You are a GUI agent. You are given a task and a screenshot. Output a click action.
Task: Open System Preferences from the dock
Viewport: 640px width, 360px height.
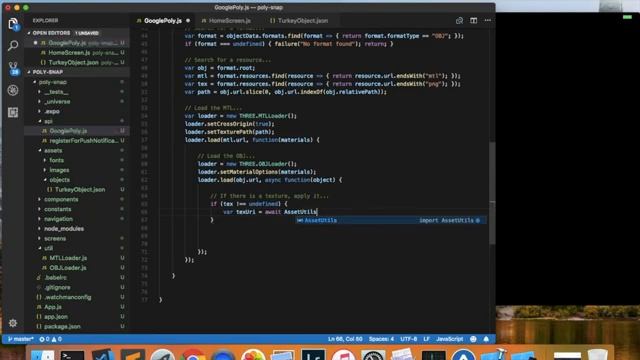click(373, 355)
